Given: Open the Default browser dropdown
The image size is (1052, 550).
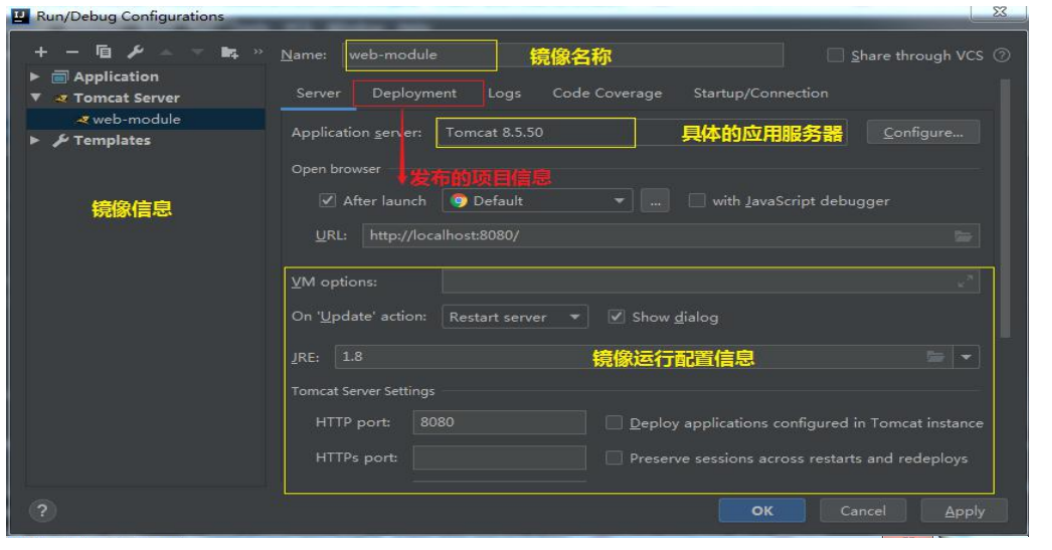Looking at the screenshot, I should pos(537,201).
